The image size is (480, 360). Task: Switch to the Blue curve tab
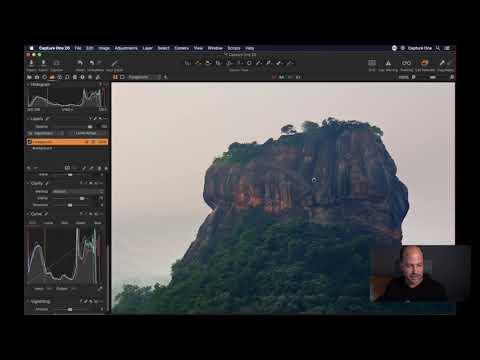pos(98,223)
